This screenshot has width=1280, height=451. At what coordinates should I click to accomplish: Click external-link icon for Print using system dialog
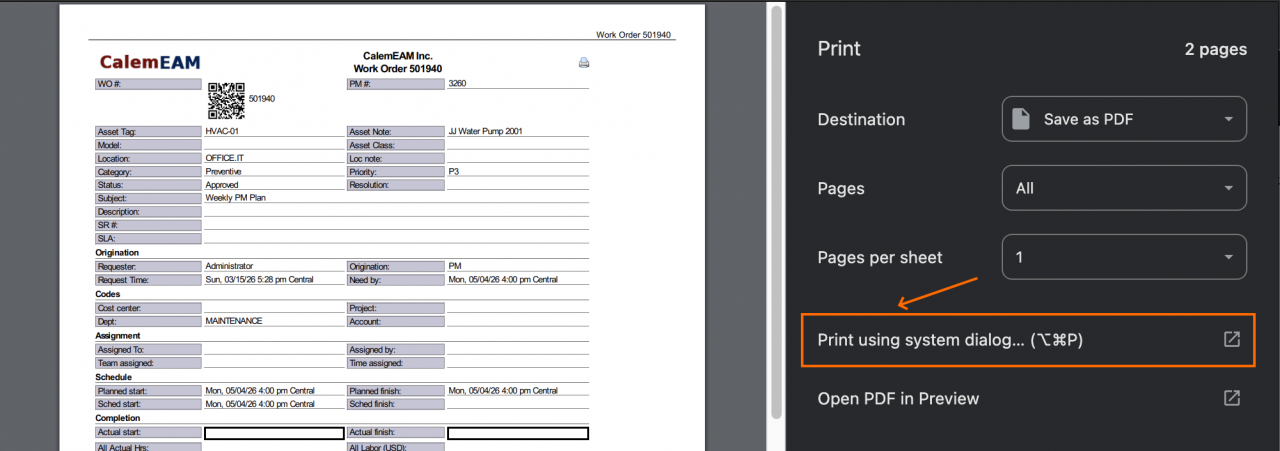click(x=1232, y=340)
